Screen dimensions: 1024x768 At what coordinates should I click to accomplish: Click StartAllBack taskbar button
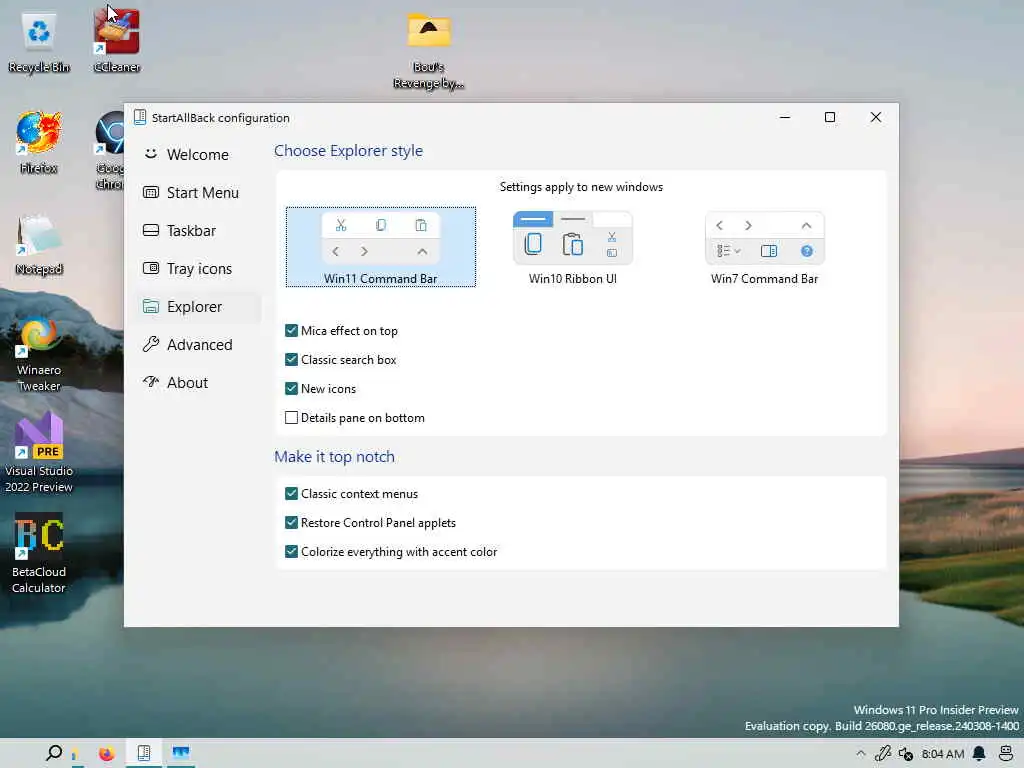click(x=144, y=753)
